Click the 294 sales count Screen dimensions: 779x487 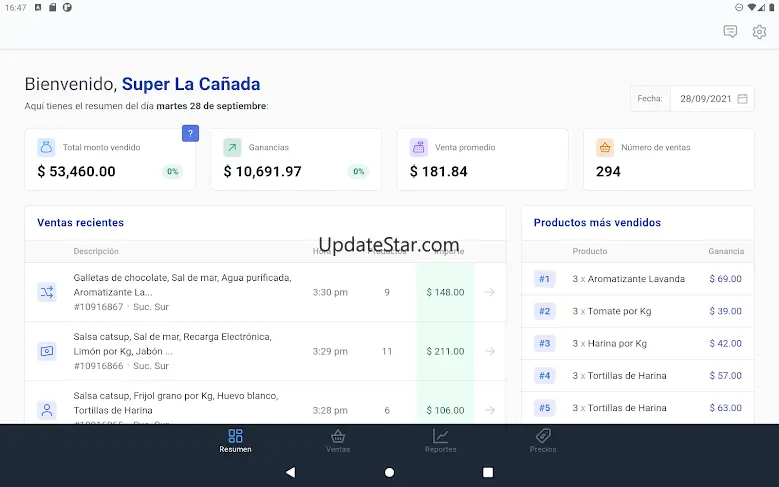608,171
